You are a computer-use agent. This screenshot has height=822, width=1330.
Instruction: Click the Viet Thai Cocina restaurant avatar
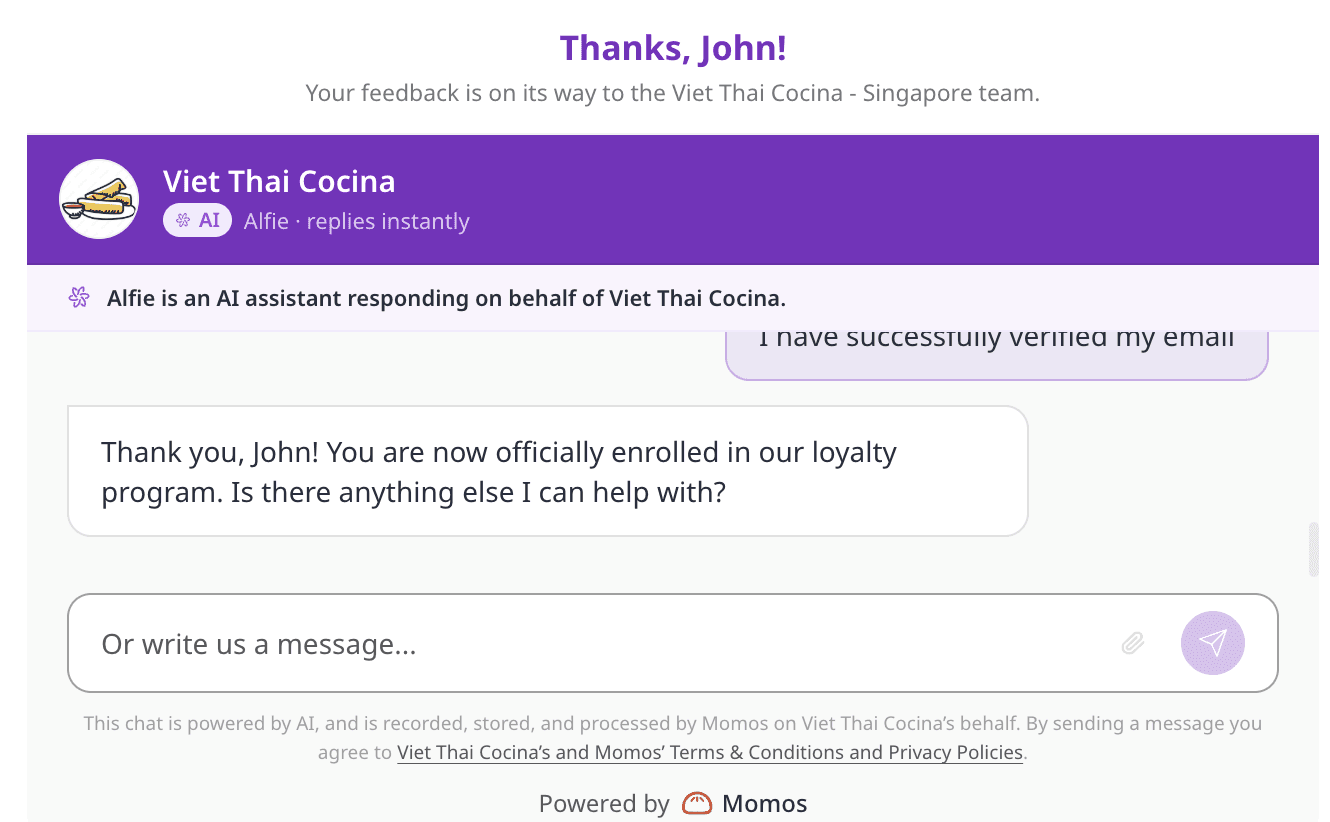(x=99, y=199)
